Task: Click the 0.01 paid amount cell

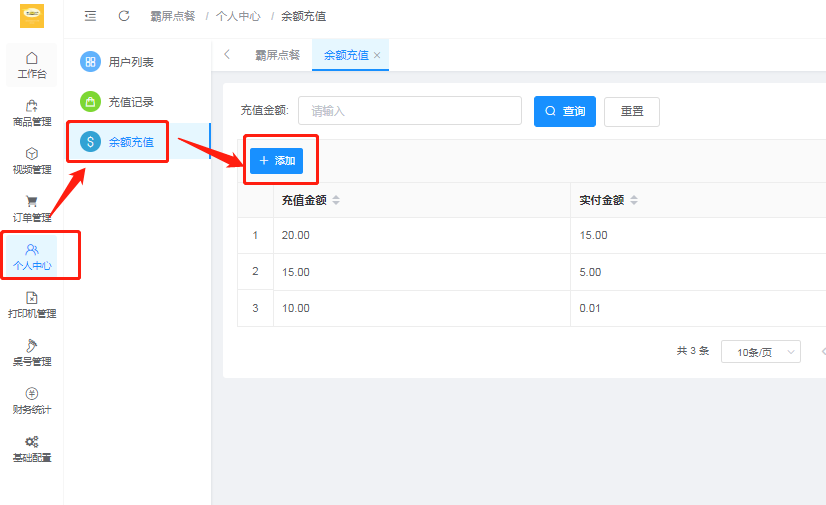Action: [x=589, y=308]
